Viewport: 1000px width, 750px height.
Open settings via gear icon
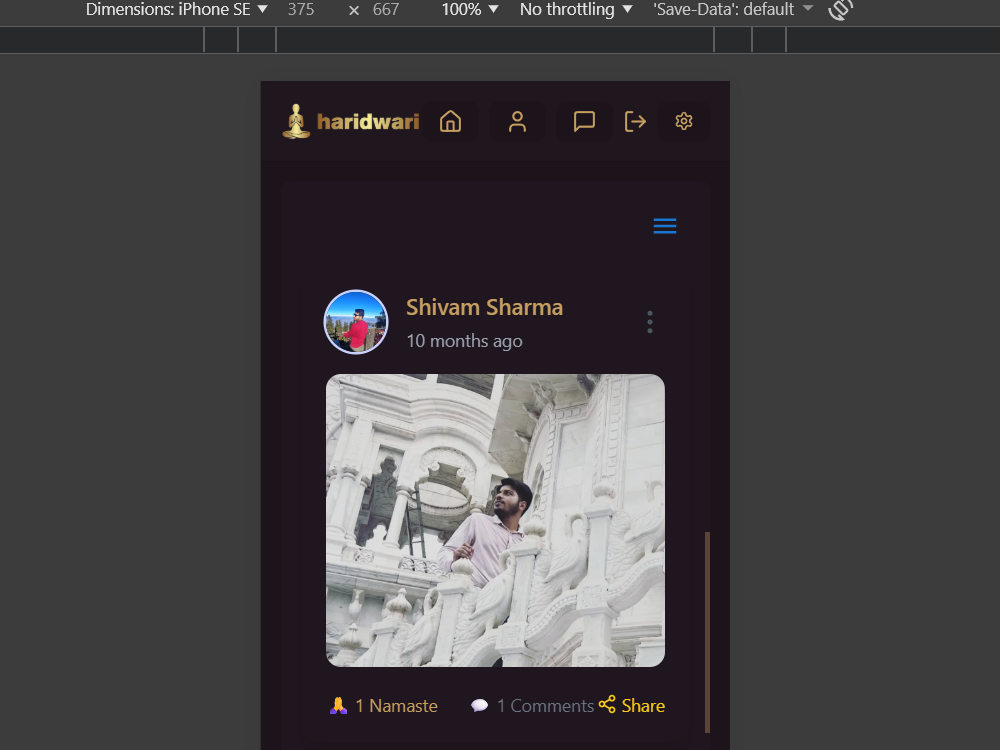click(684, 121)
